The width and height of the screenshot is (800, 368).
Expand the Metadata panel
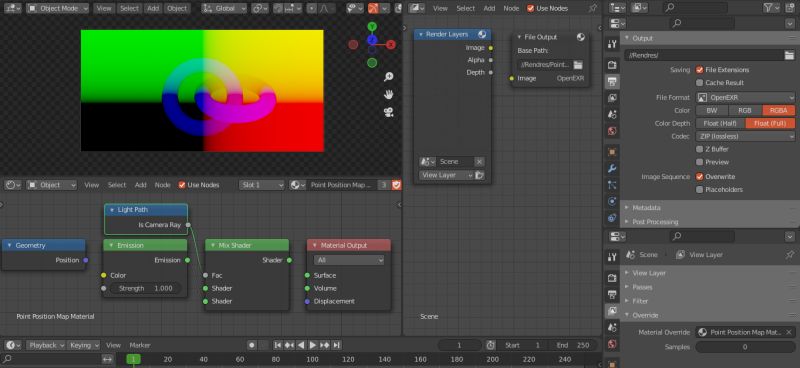646,208
